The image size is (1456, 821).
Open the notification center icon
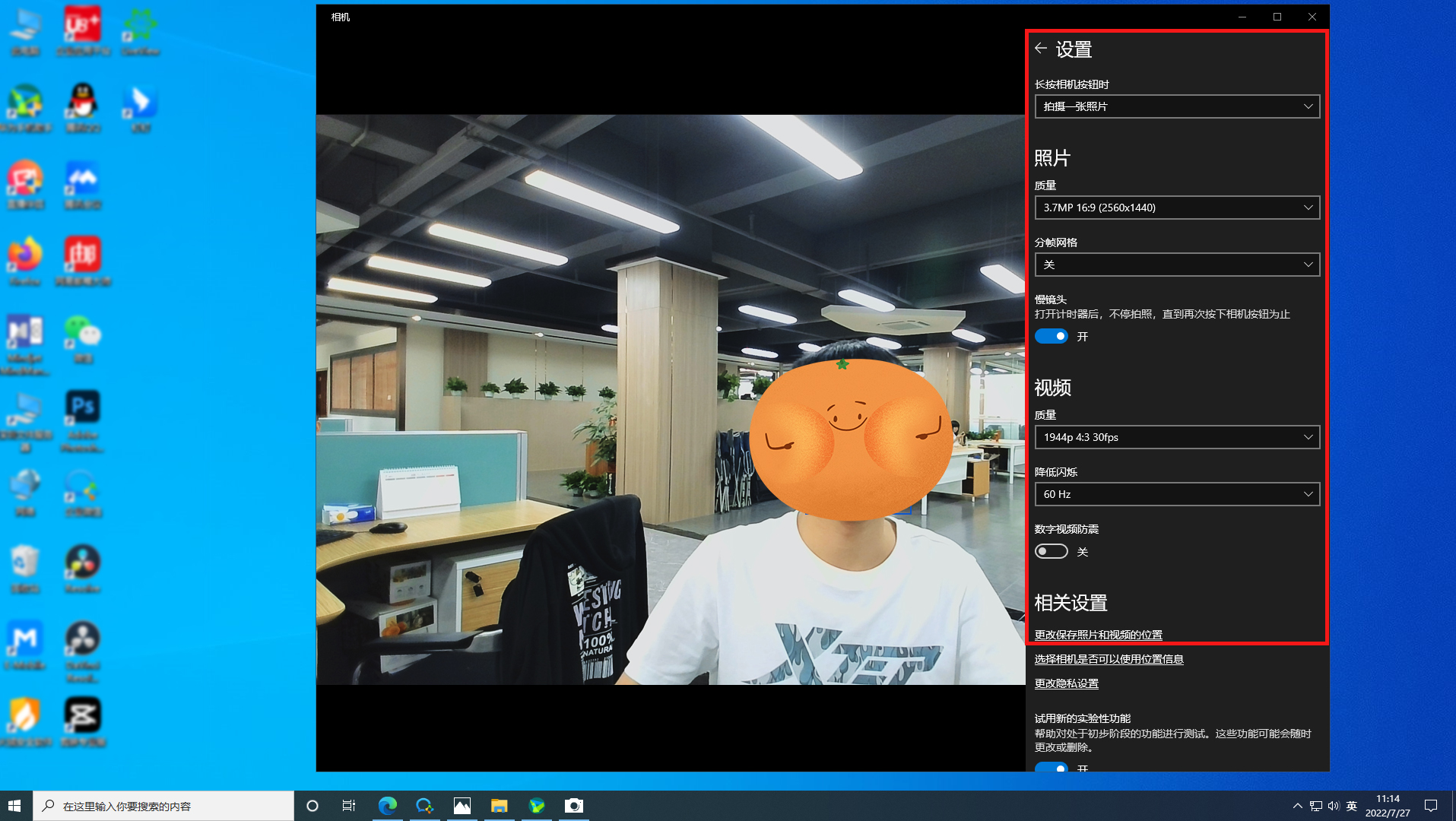[x=1430, y=806]
